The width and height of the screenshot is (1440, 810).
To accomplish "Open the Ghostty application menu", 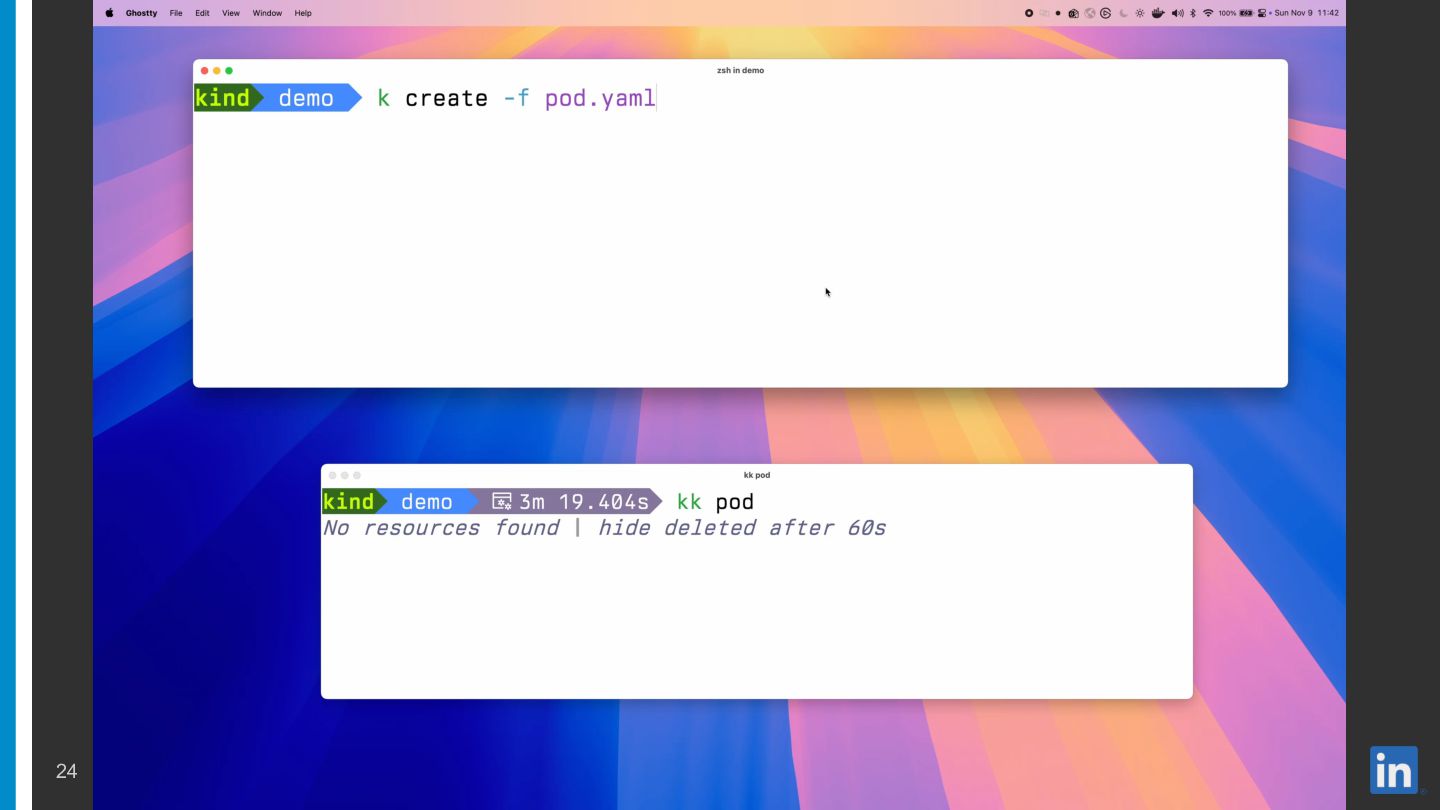I will click(141, 13).
